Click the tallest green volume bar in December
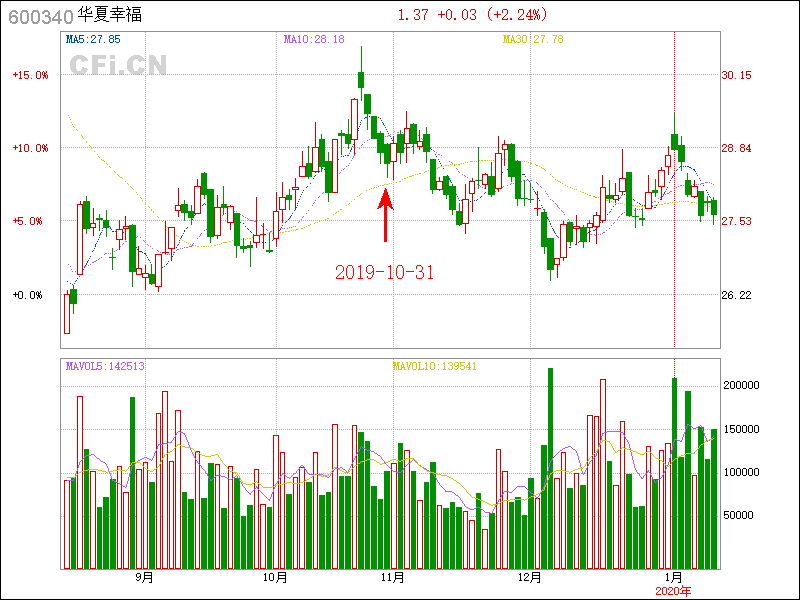This screenshot has width=800, height=600. pos(551,468)
